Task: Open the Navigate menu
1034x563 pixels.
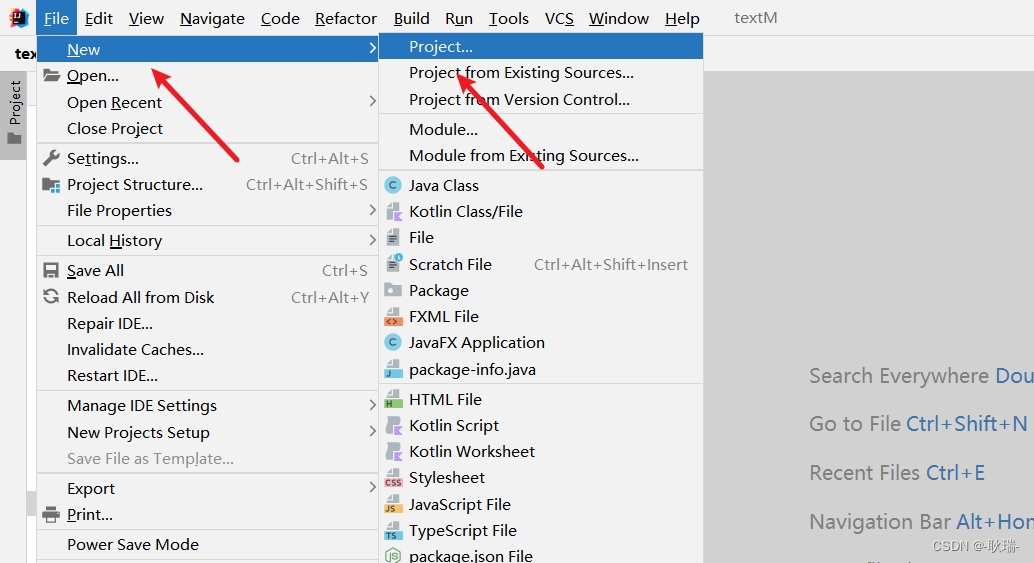Action: pos(212,18)
